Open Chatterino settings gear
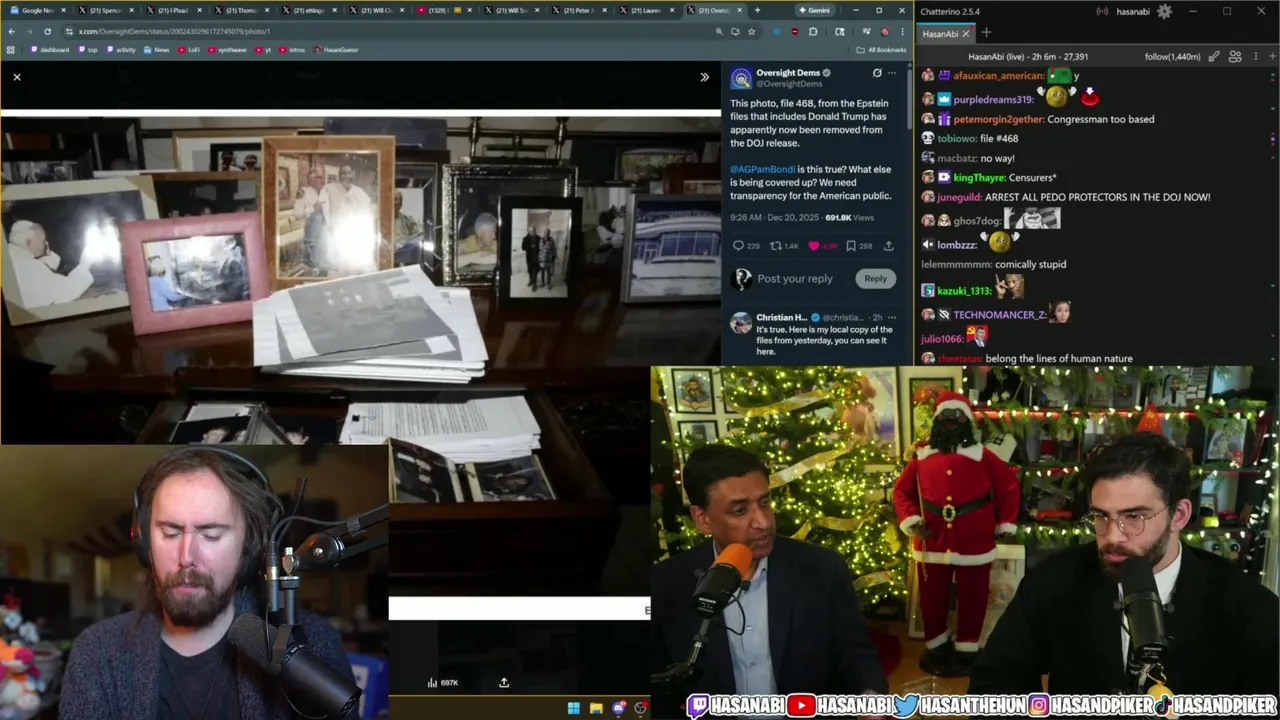 [1164, 11]
